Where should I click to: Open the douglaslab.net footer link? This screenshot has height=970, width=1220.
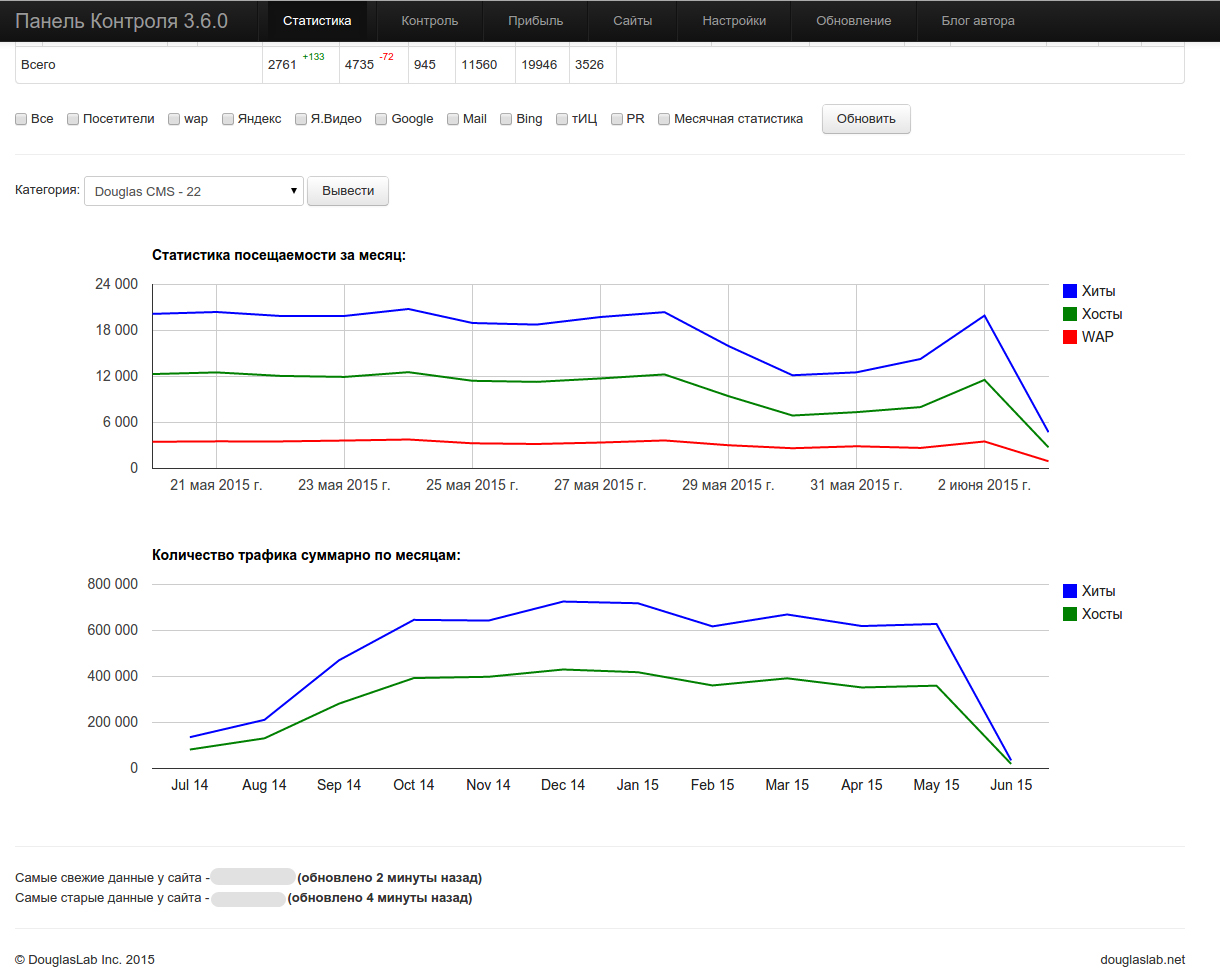point(1143,959)
